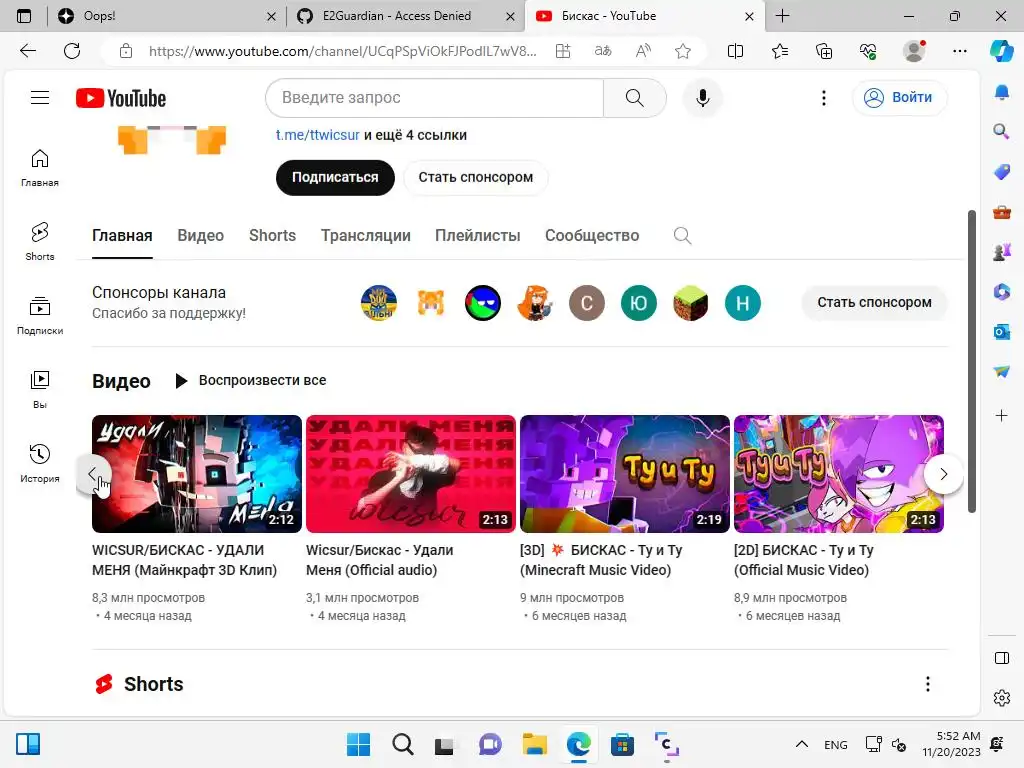Open Collections in Edge toolbar

[824, 51]
